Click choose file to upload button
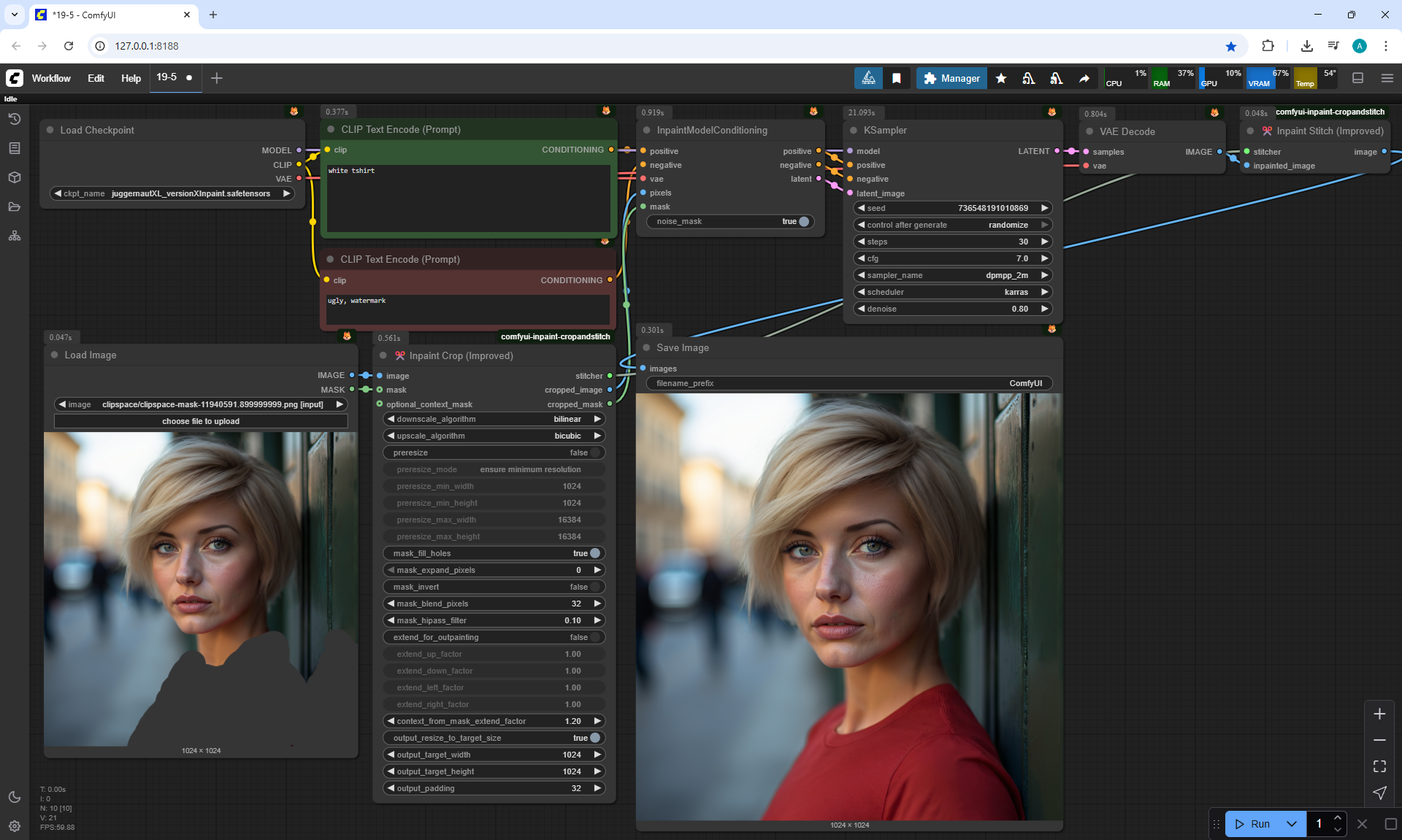1402x840 pixels. coord(201,421)
